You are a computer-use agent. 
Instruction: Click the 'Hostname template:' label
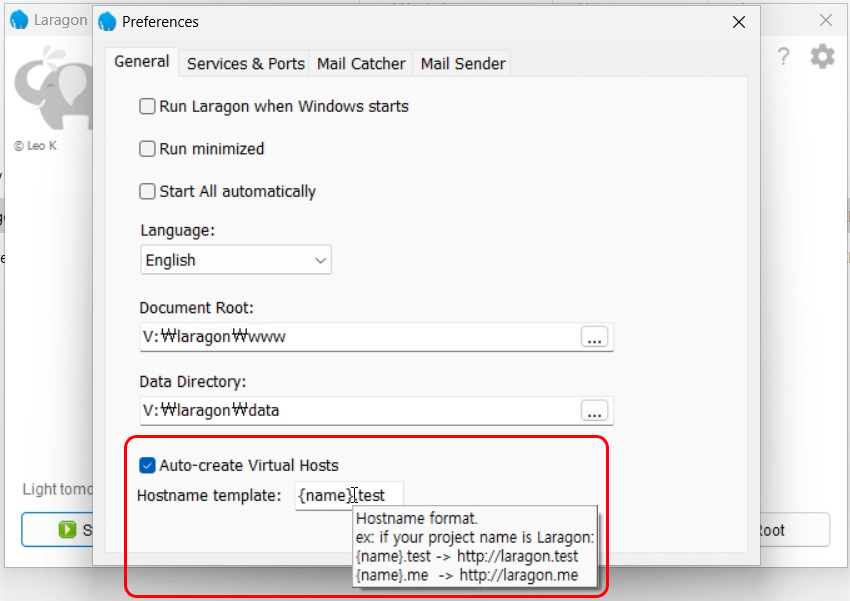pyautogui.click(x=209, y=495)
